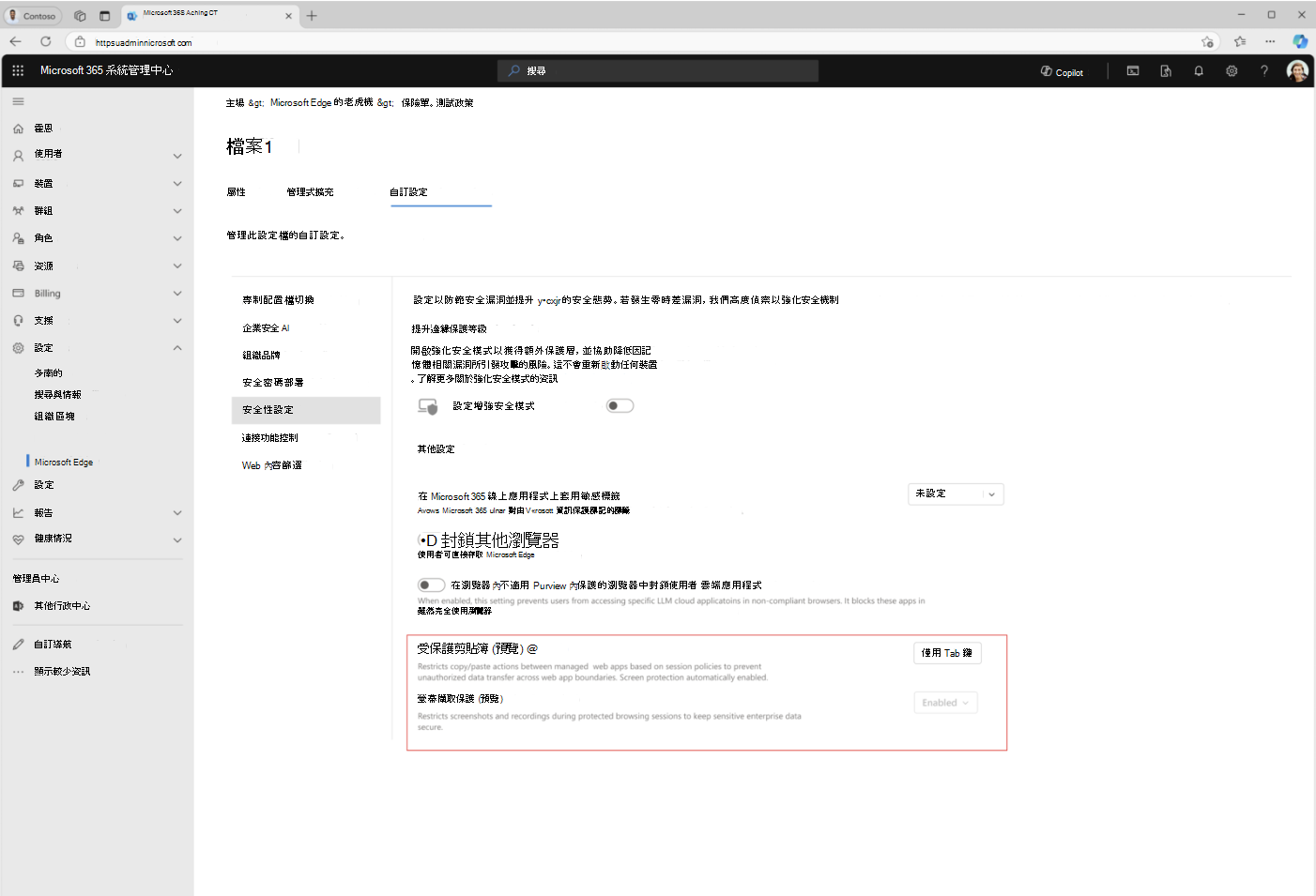
Task: Go back using the browser back arrow
Action: 15,41
